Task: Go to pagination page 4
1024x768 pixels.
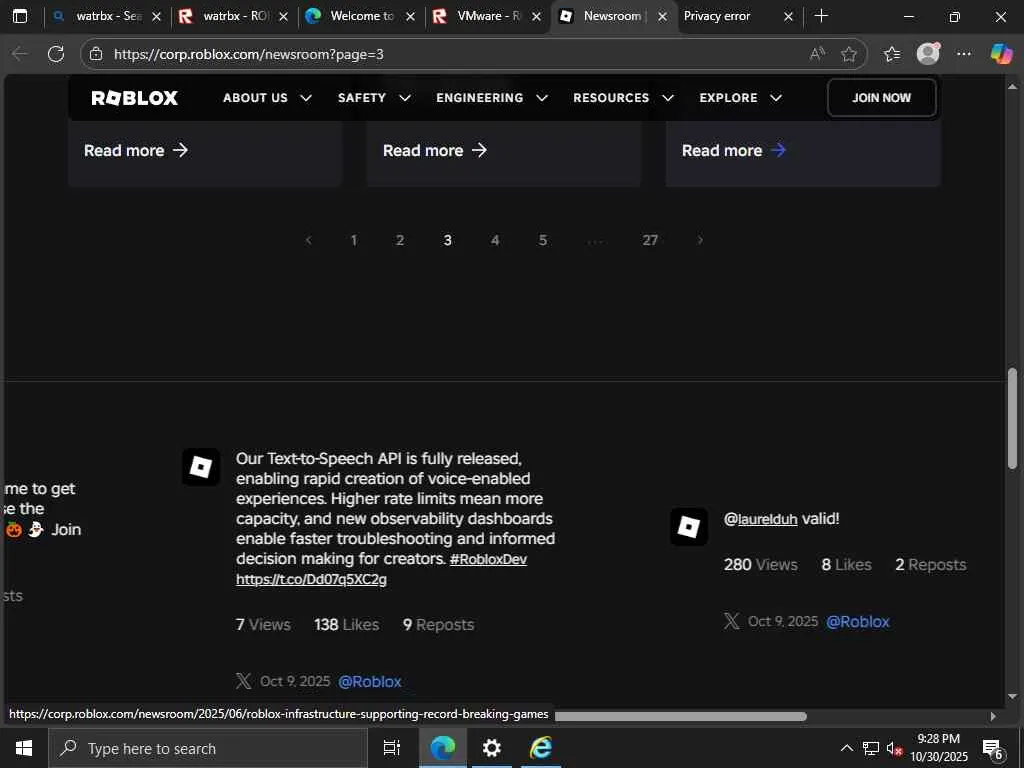Action: pyautogui.click(x=495, y=240)
